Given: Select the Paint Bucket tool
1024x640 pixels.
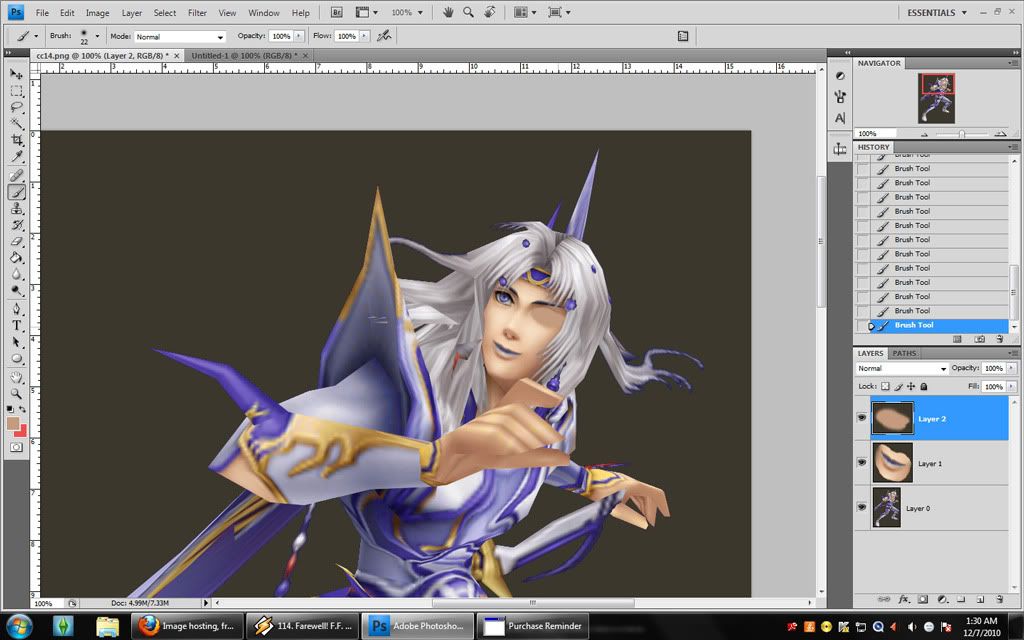Looking at the screenshot, I should pos(17,257).
